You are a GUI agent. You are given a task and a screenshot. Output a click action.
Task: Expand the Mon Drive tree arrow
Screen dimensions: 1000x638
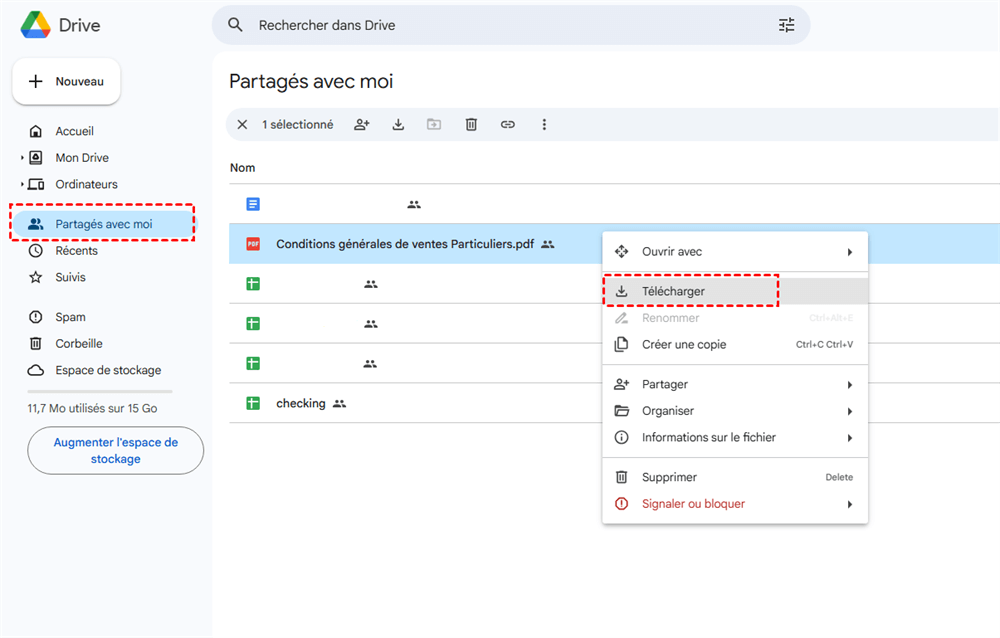(x=22, y=158)
